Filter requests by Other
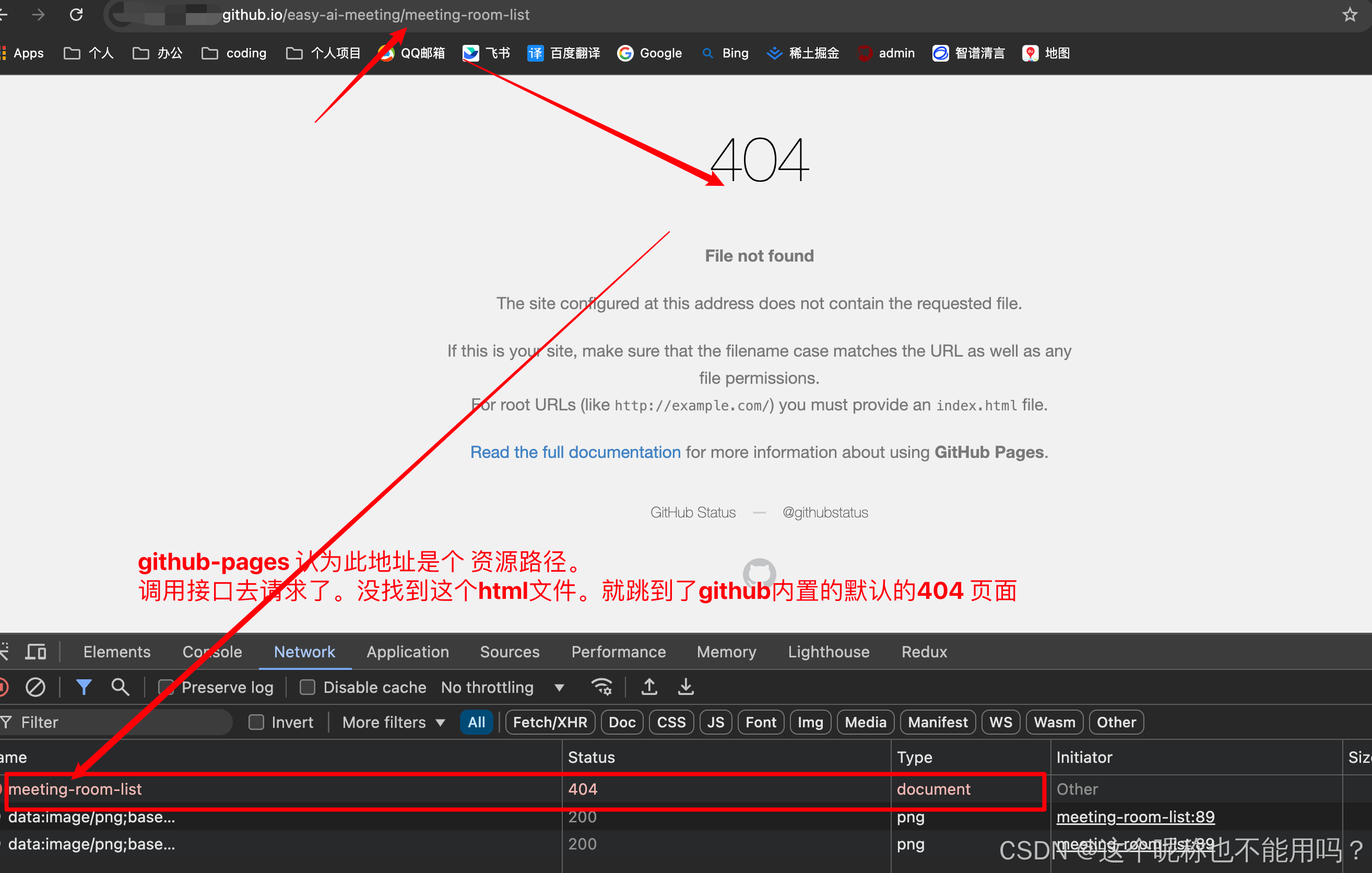Image resolution: width=1372 pixels, height=873 pixels. coord(1116,722)
